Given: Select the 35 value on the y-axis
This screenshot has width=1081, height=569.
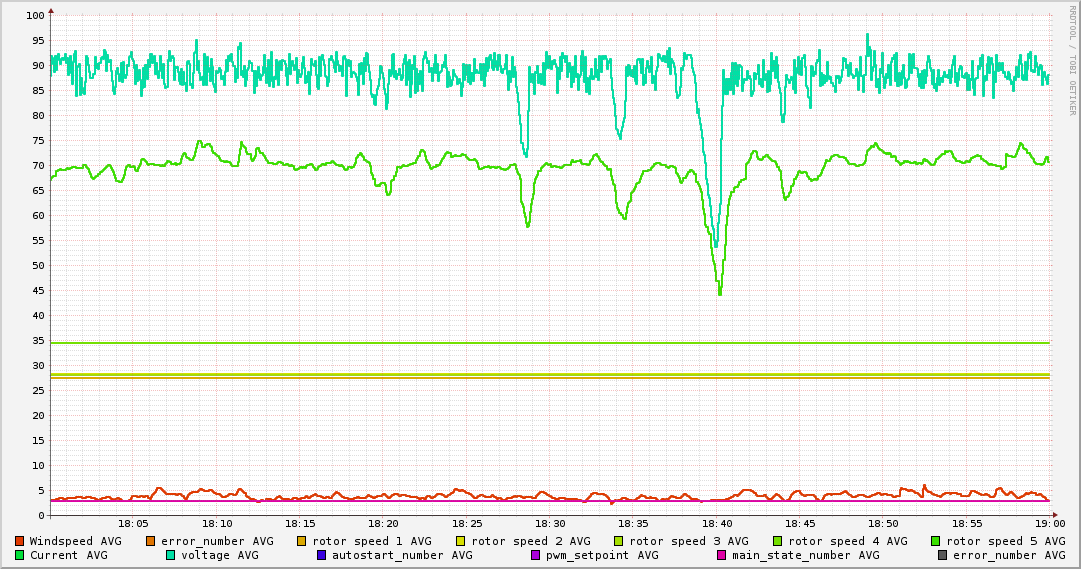Looking at the screenshot, I should [38, 341].
